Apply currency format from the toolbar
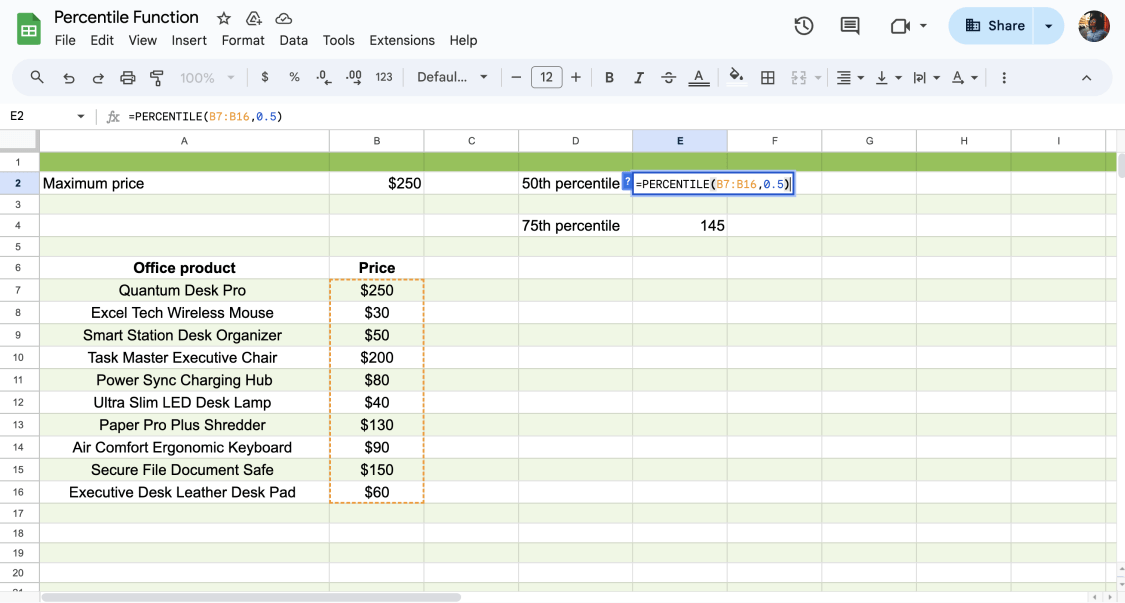 tap(263, 77)
